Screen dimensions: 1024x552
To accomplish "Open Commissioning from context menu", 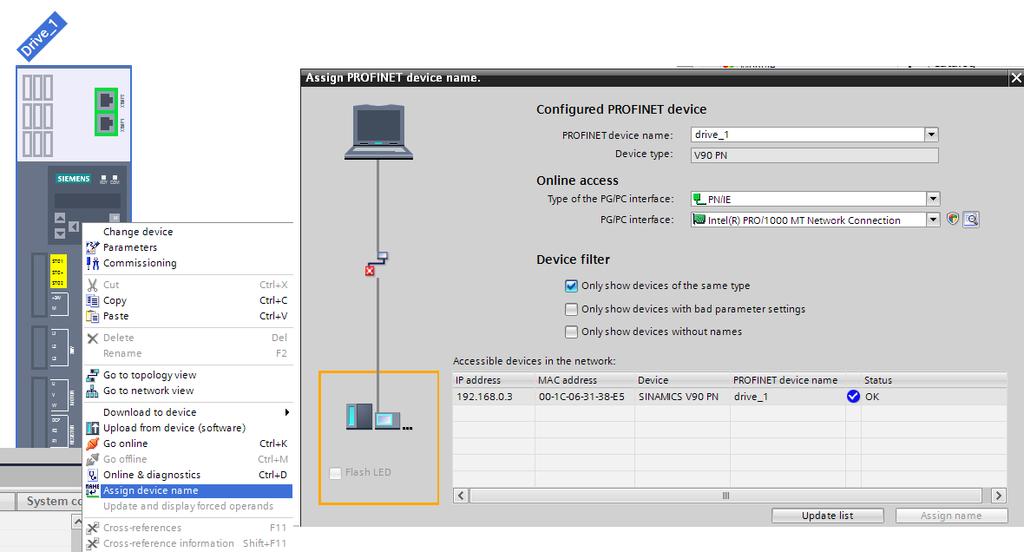I will (x=188, y=263).
